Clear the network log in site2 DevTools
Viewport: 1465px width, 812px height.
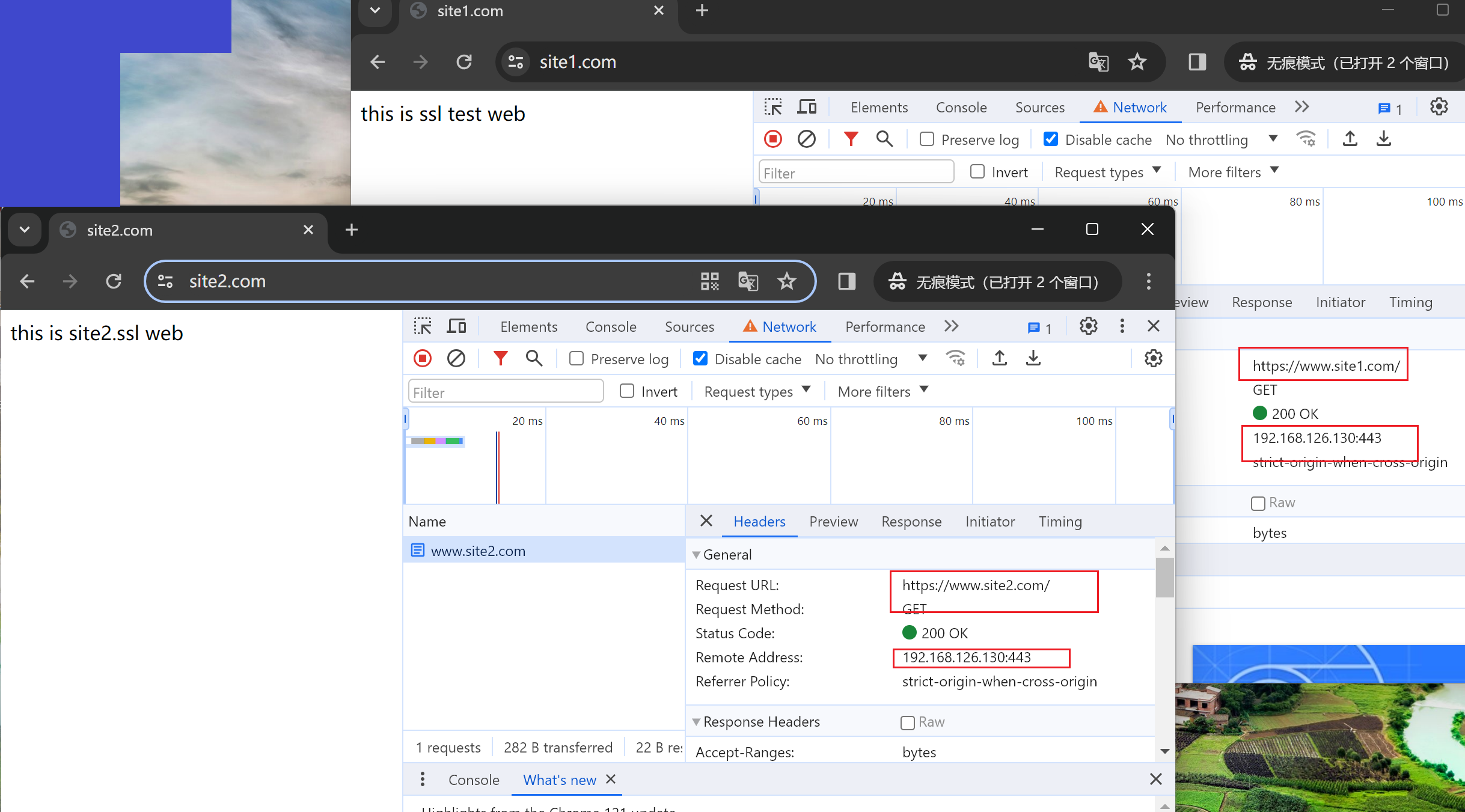click(x=456, y=359)
